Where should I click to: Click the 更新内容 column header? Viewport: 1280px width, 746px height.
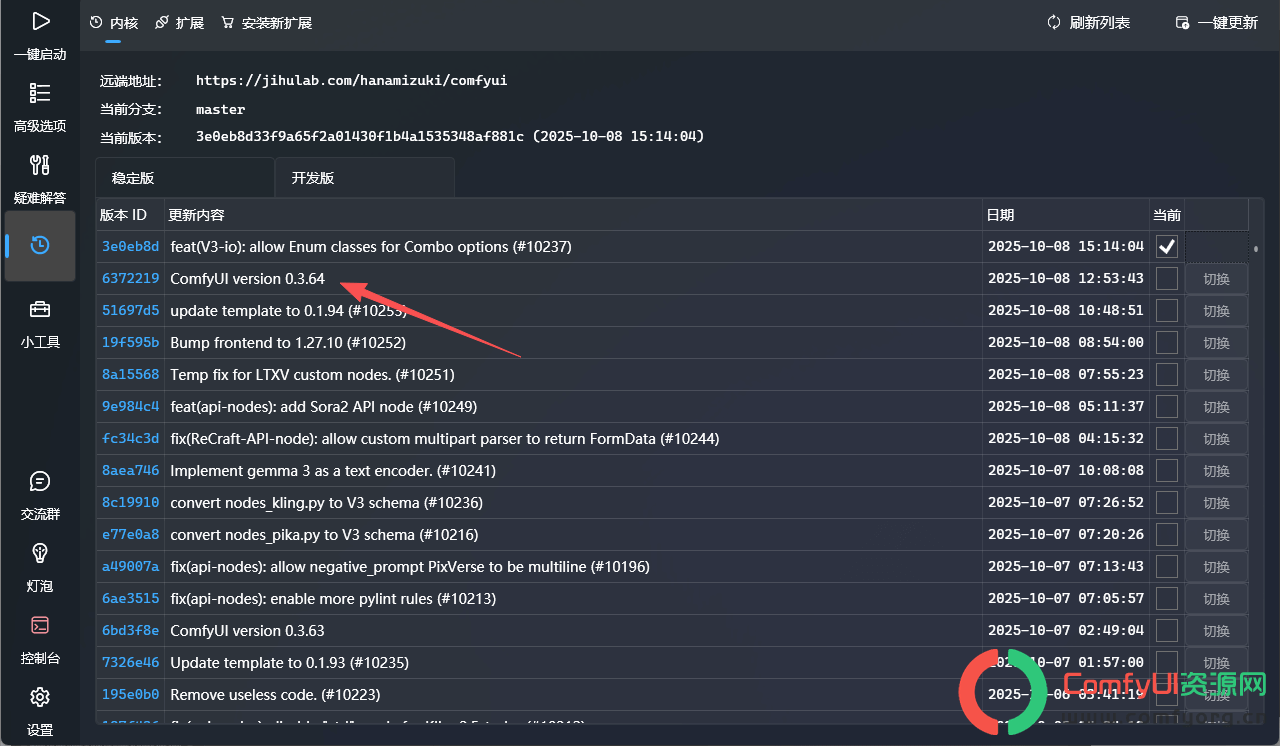pyautogui.click(x=574, y=215)
